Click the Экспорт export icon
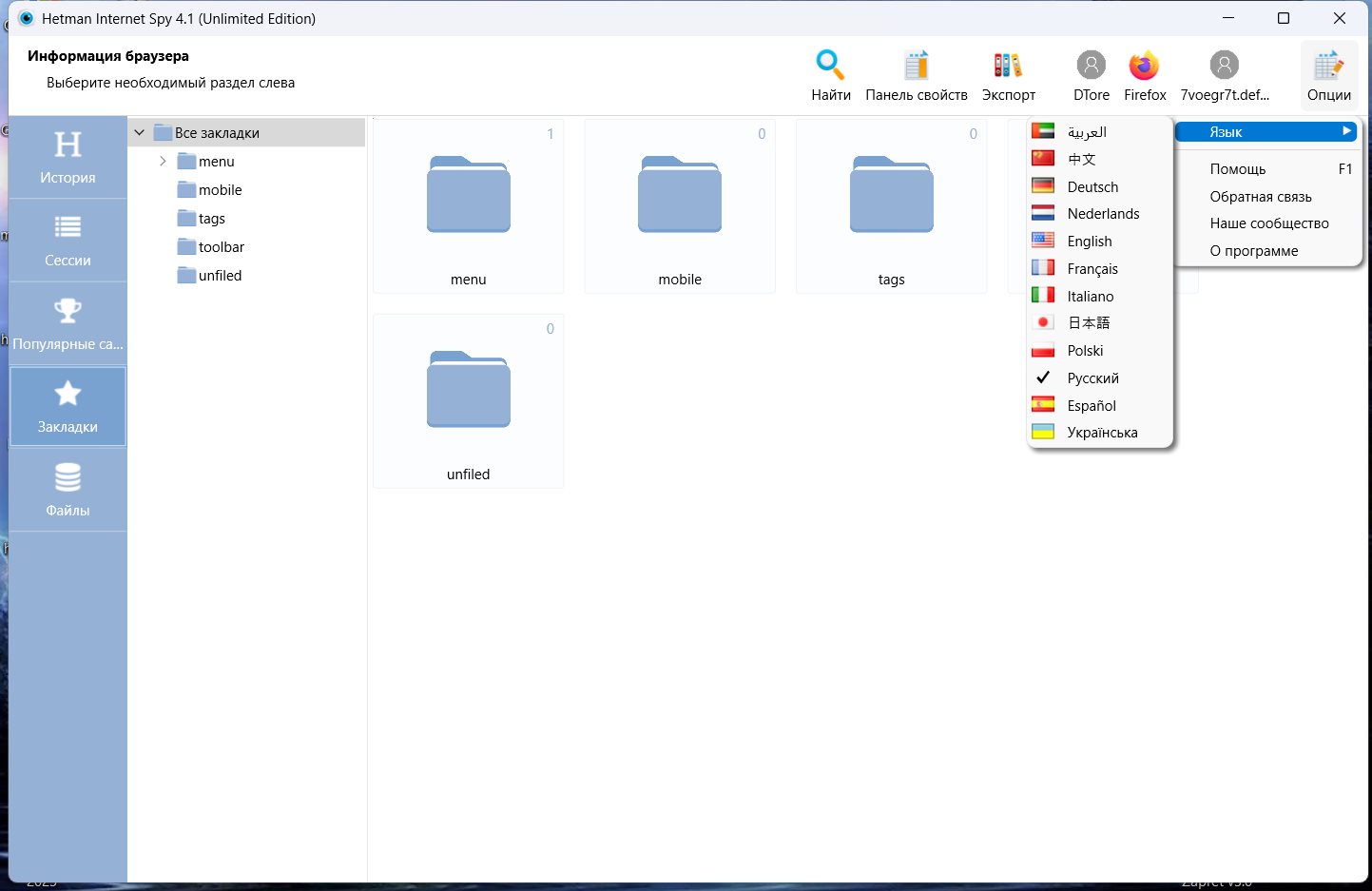Screen dimensions: 1372x891 1008,66
